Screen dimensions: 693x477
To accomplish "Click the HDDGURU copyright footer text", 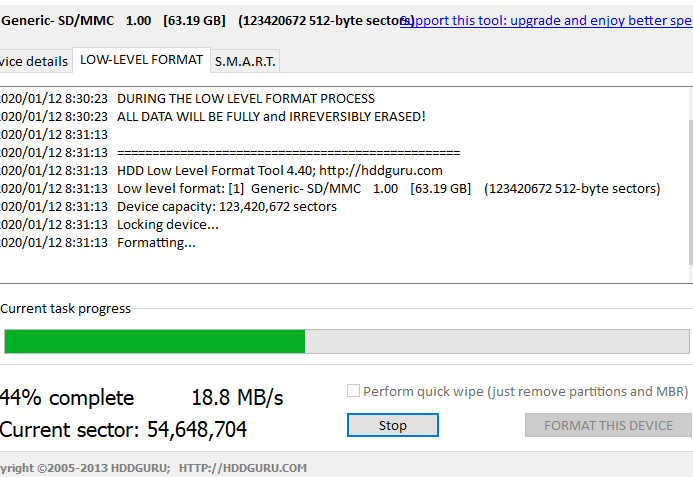I will coord(153,468).
